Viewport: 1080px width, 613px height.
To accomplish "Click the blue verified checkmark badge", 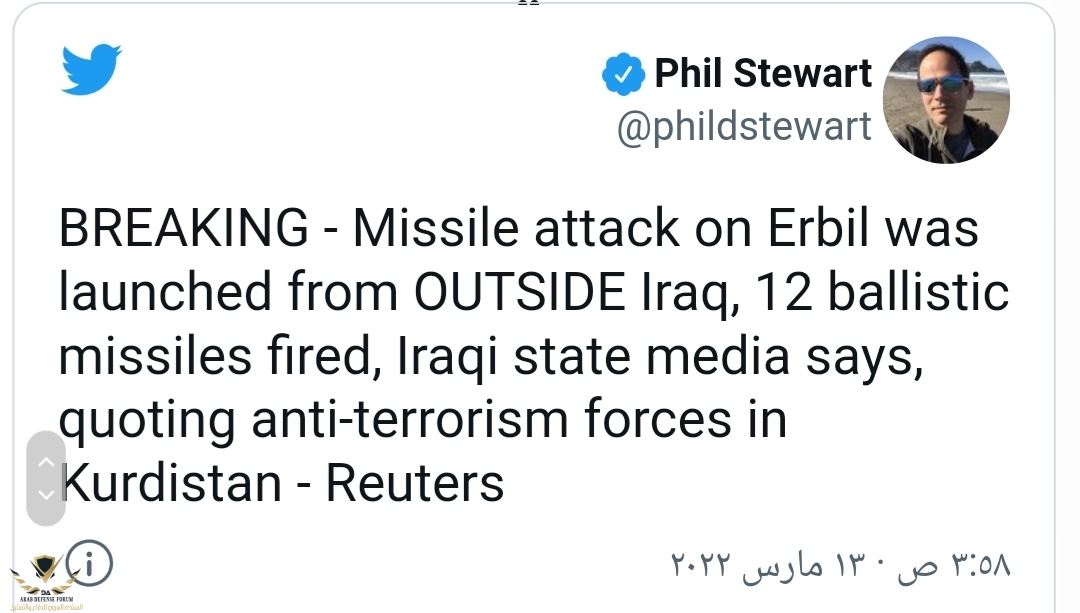I will pos(622,75).
